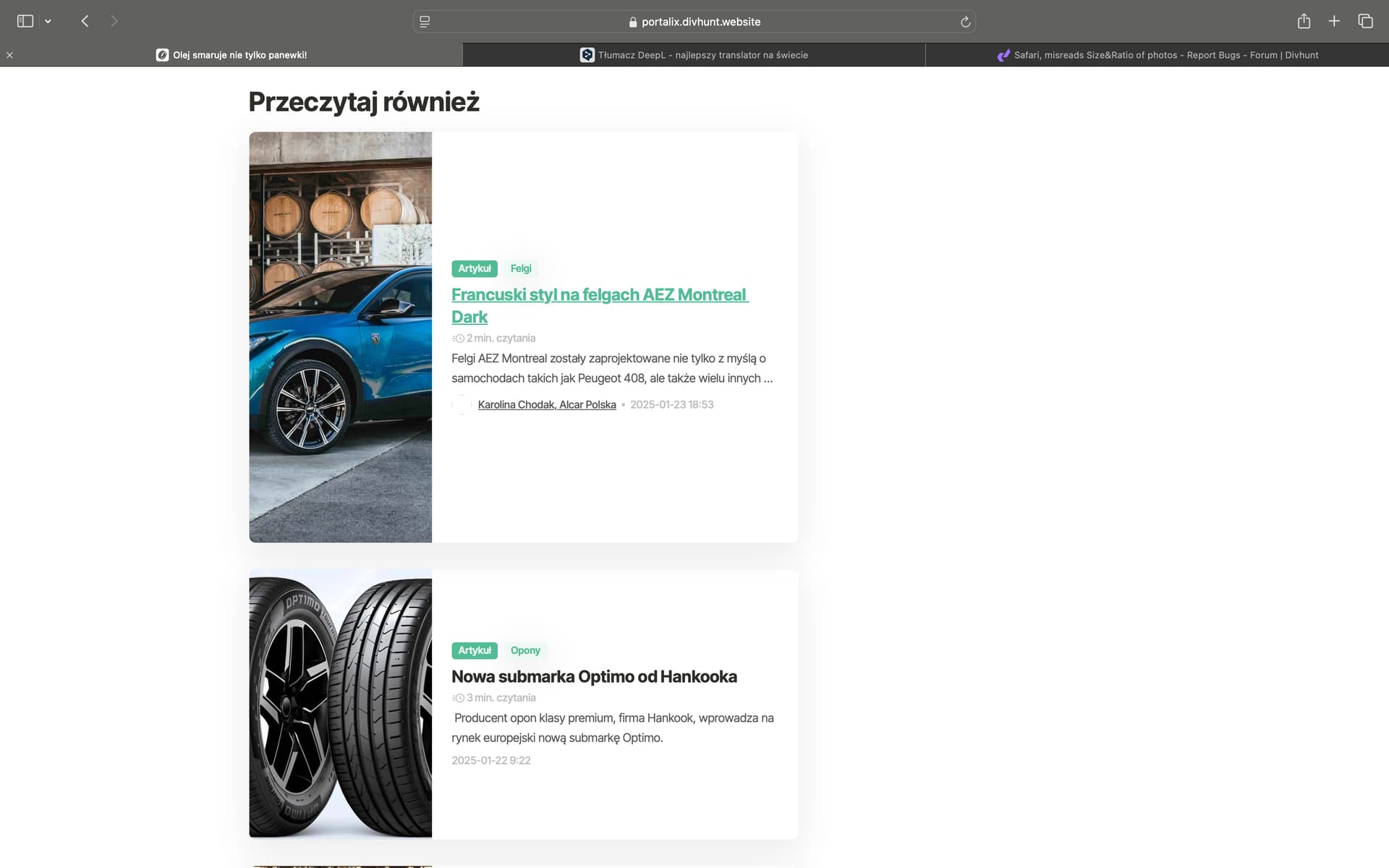This screenshot has height=868, width=1389.
Task: Reload the page with the refresh icon
Action: click(965, 22)
